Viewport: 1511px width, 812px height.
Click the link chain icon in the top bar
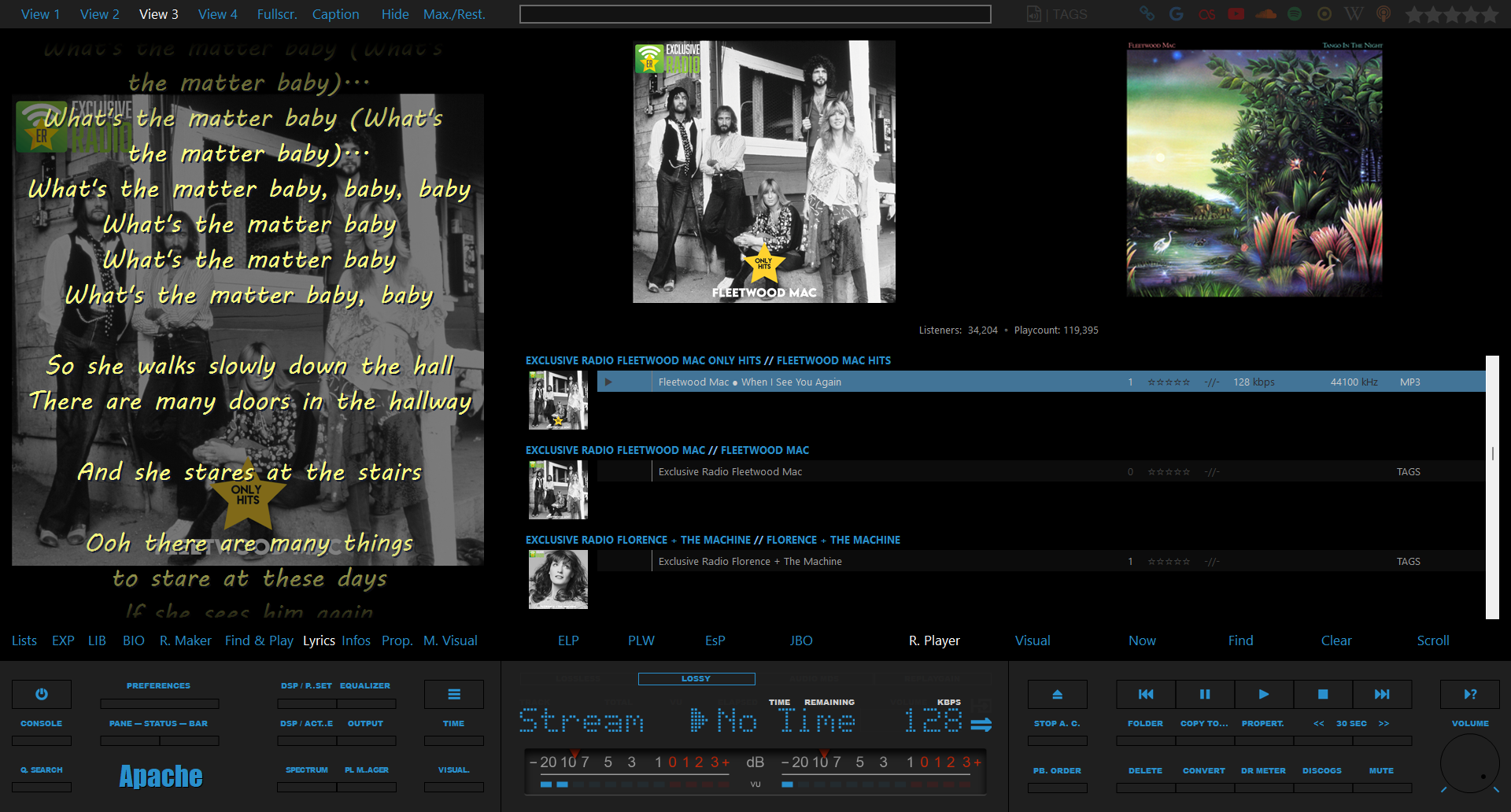(x=1147, y=13)
